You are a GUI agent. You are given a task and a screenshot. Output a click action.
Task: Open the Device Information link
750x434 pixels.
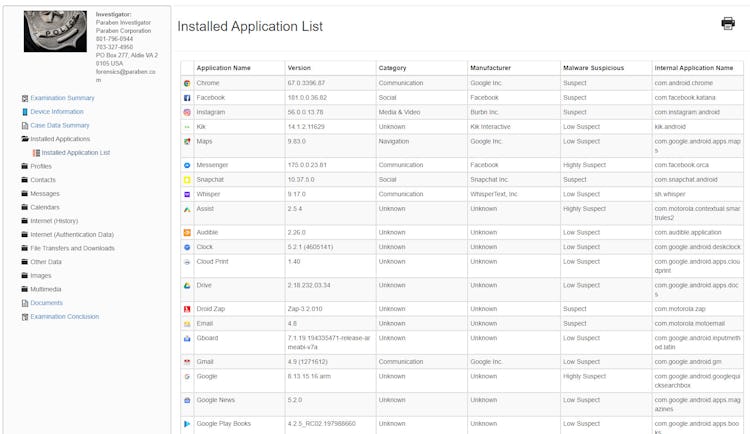click(57, 112)
